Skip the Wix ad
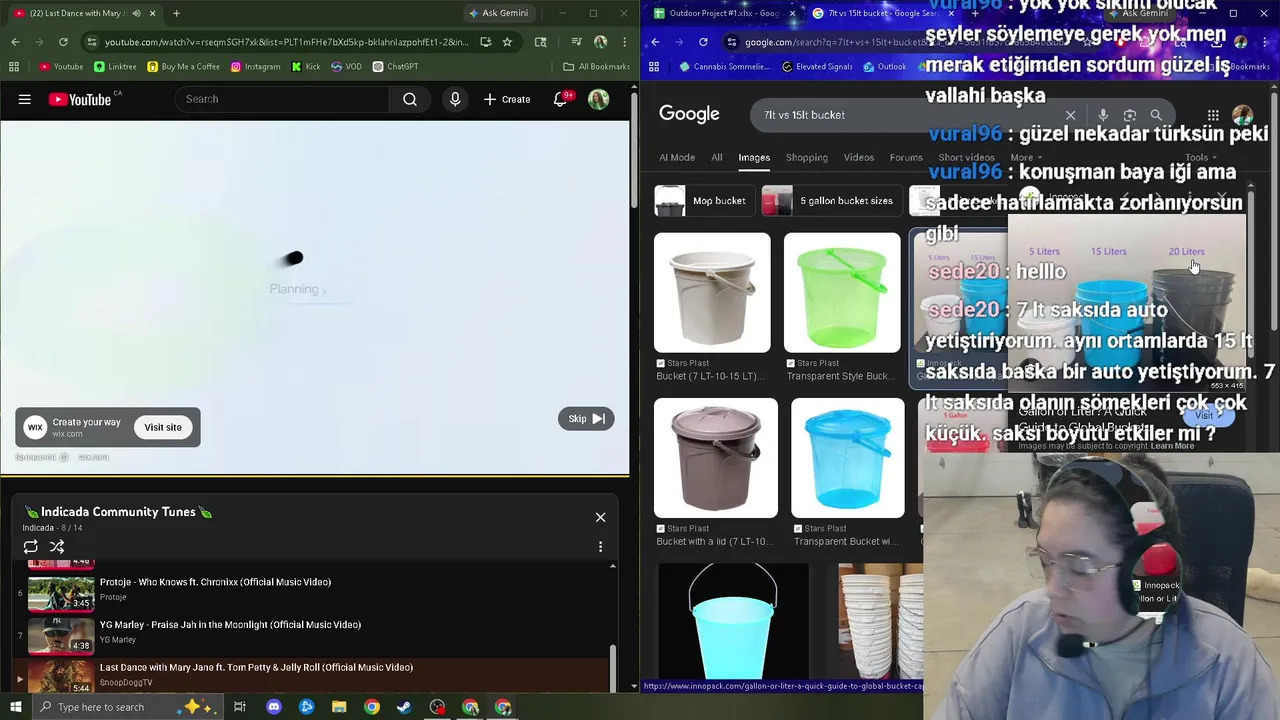 pos(586,419)
